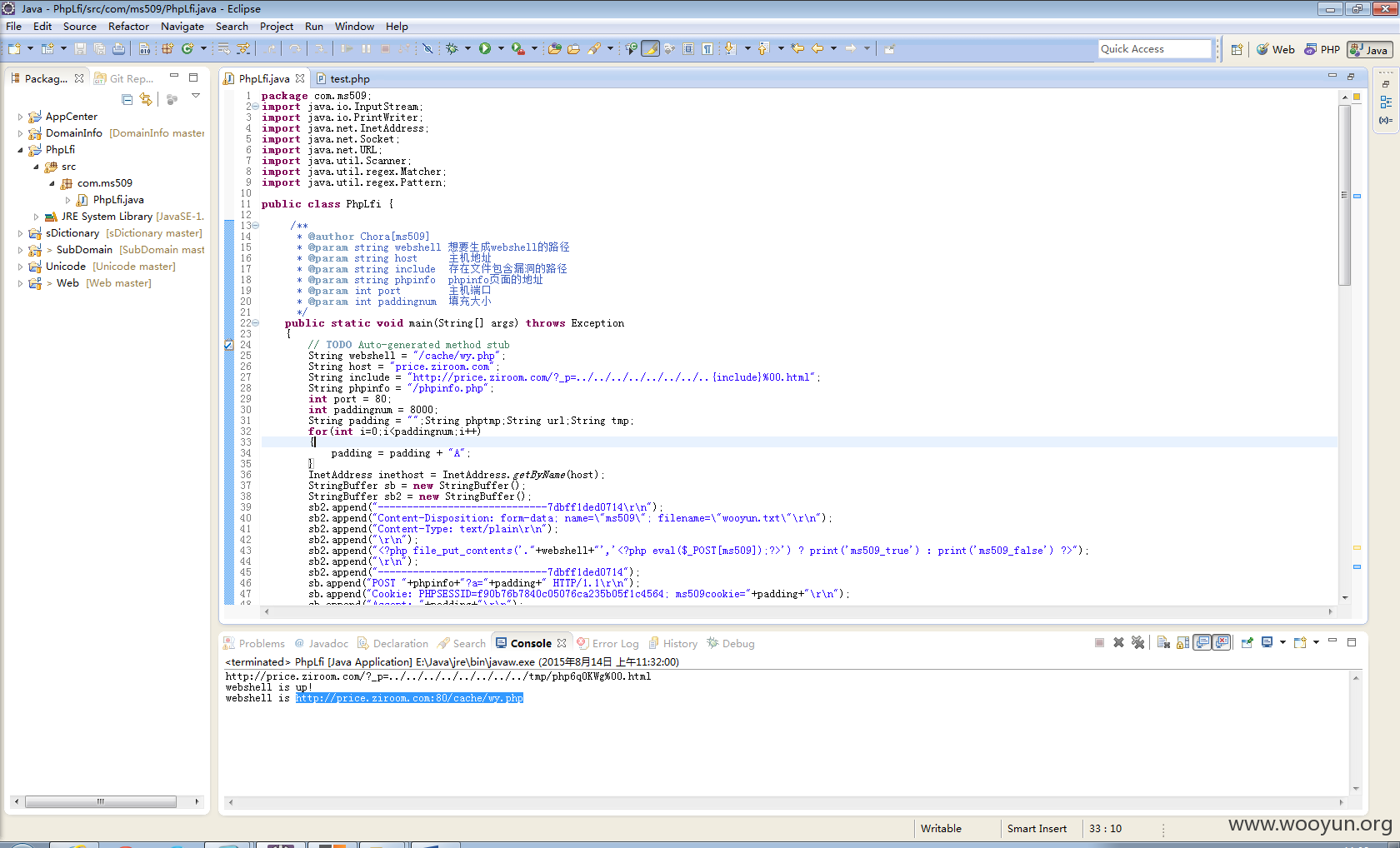Open Display Selected Console dropdown arrow
Image resolution: width=1400 pixels, height=848 pixels.
pos(1282,642)
